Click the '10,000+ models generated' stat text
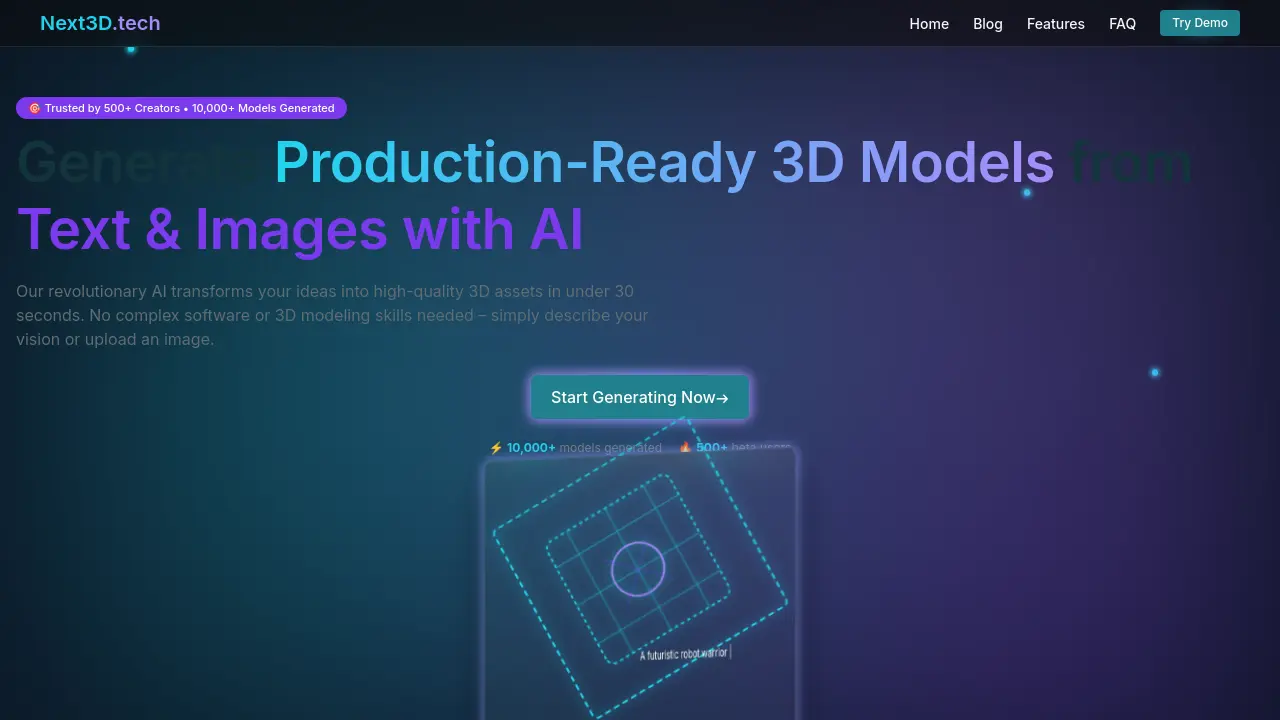1280x720 pixels. 584,448
